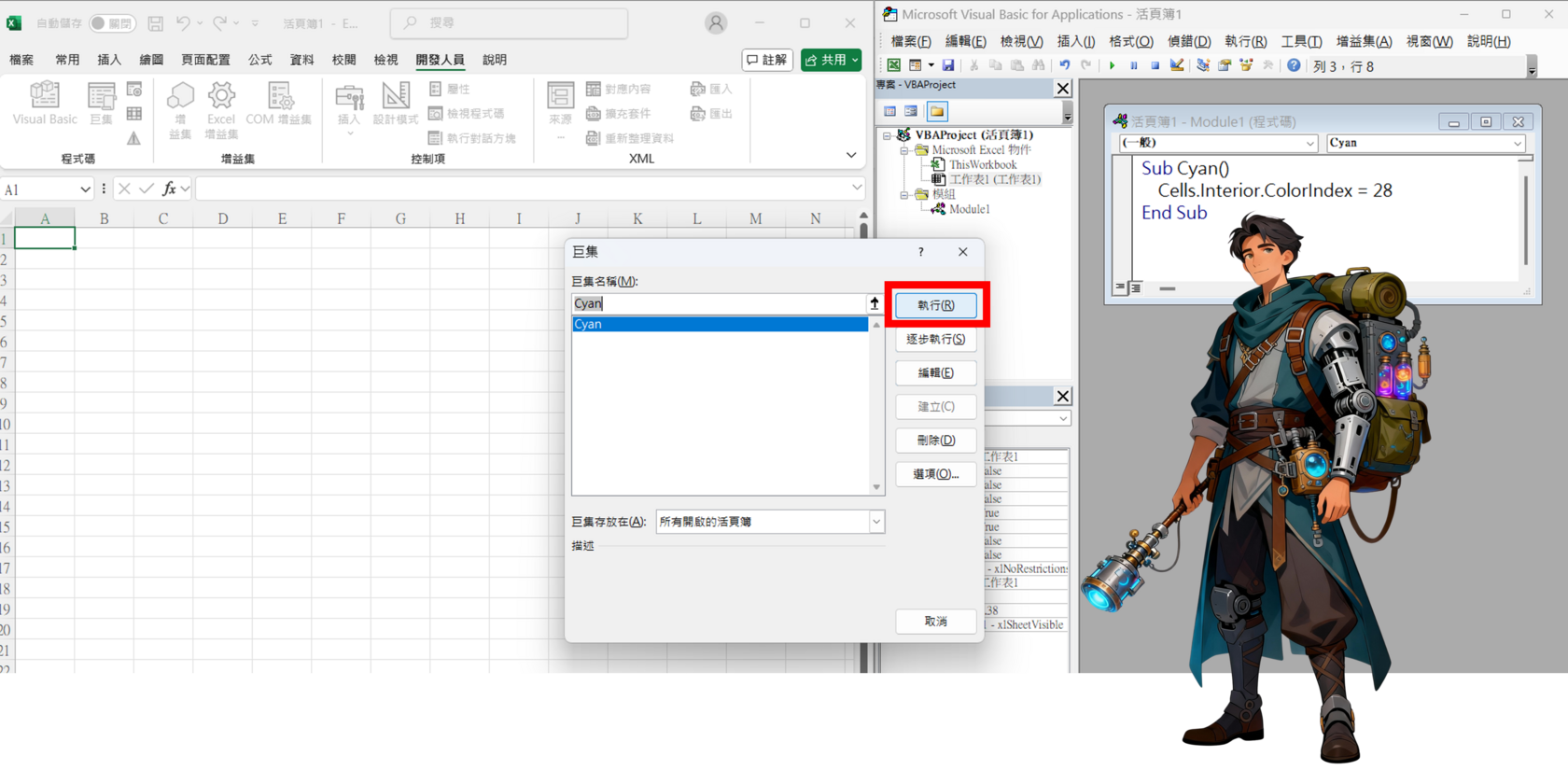The height and width of the screenshot is (770, 1568).
Task: Click the record macro icon in 程式碼 group
Action: point(134,90)
